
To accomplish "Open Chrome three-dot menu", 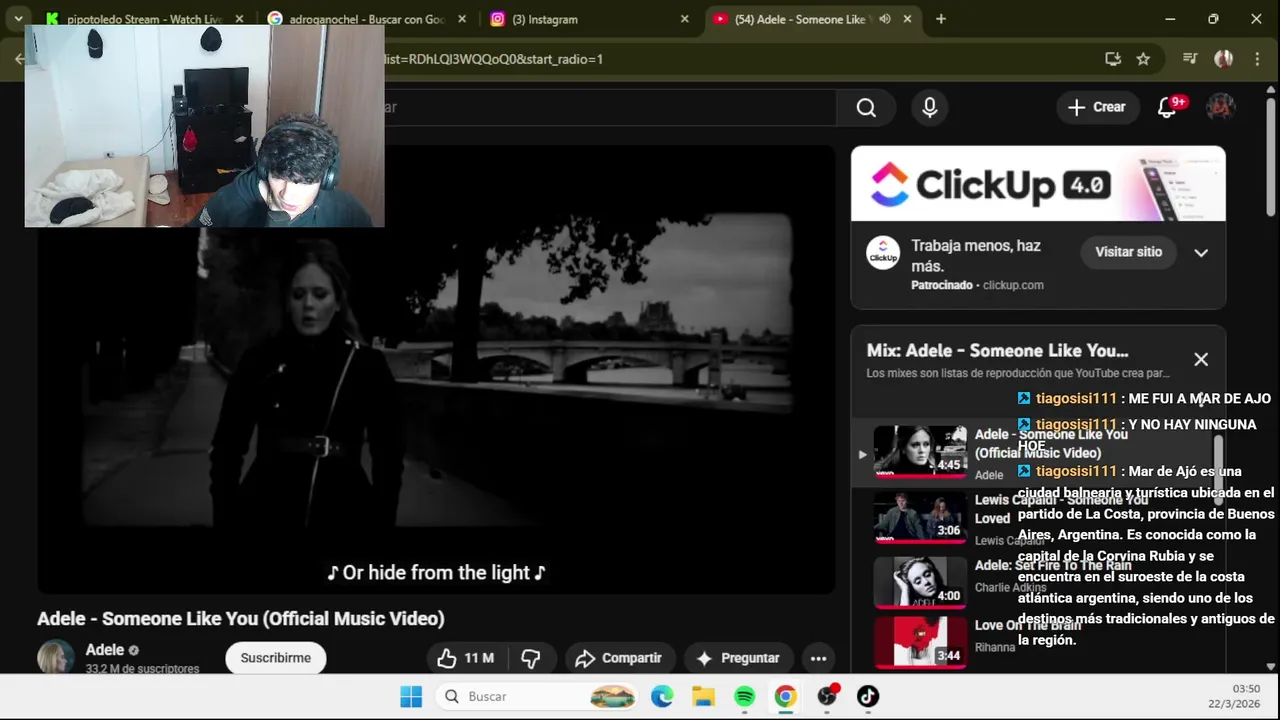I will tap(1256, 59).
